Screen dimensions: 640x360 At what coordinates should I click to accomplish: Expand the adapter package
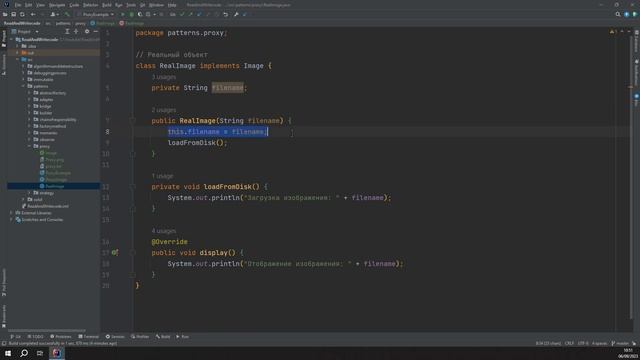pyautogui.click(x=29, y=99)
